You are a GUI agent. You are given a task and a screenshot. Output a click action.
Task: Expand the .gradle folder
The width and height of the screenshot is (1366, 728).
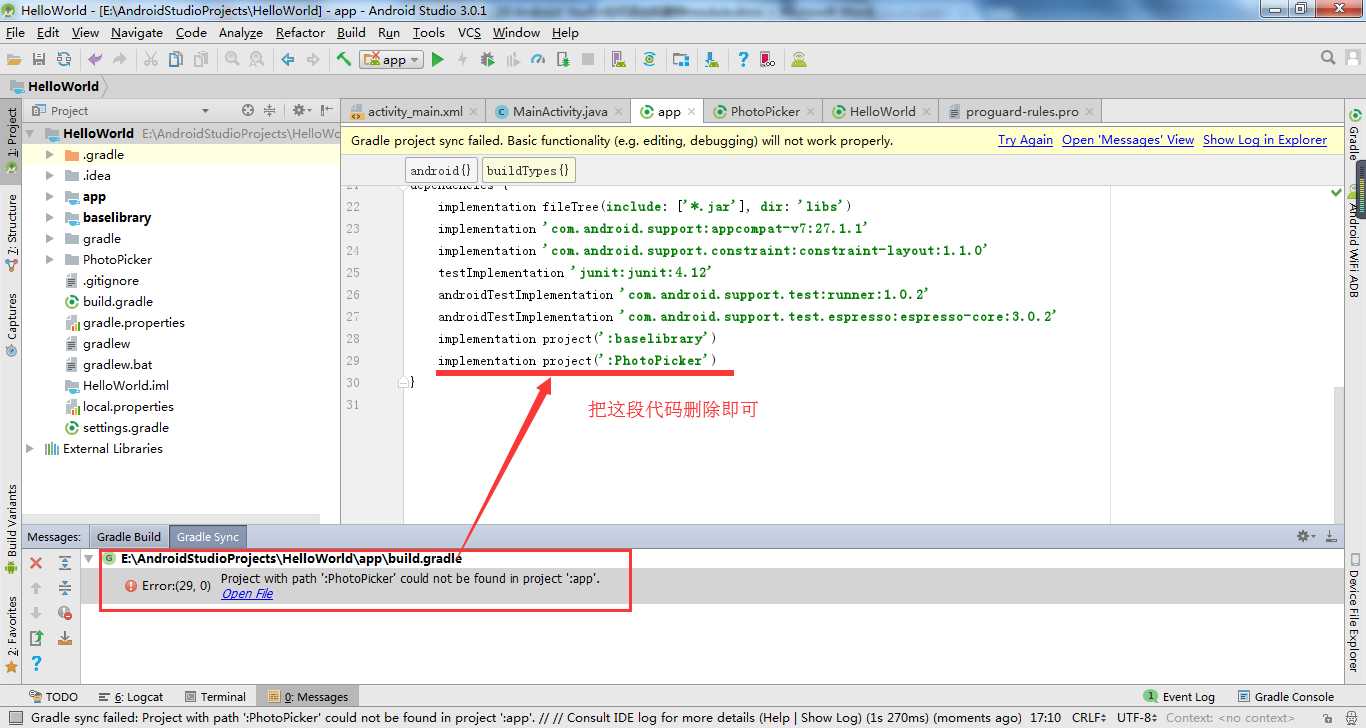tap(50, 155)
